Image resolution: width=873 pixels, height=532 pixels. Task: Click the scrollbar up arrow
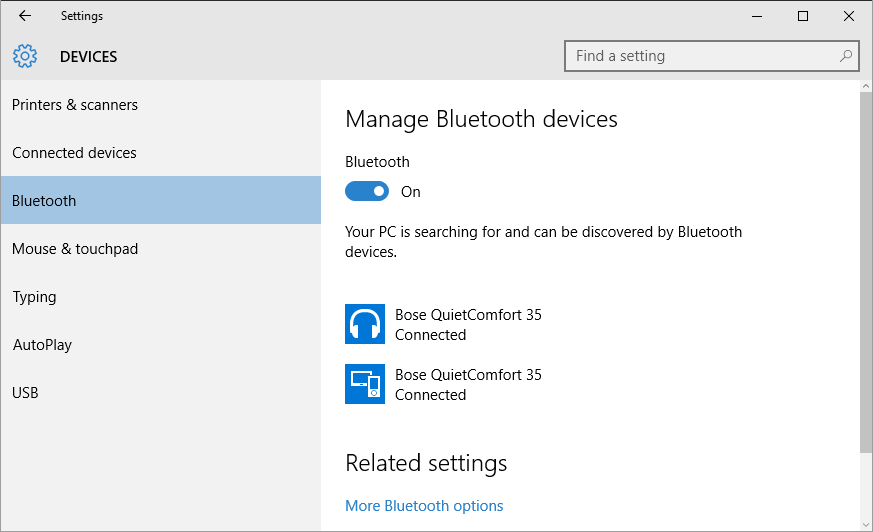pyautogui.click(x=866, y=86)
